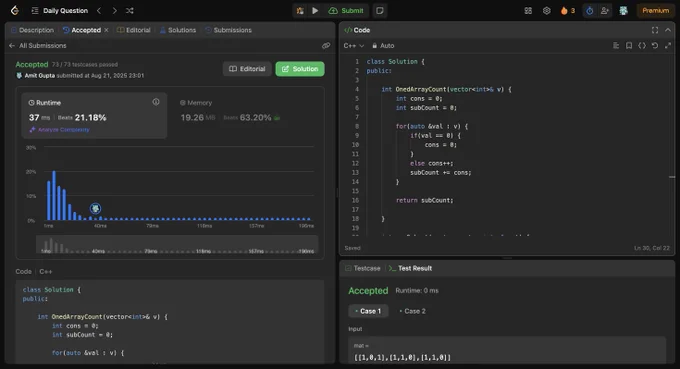Go to the next question arrow

pos(114,10)
